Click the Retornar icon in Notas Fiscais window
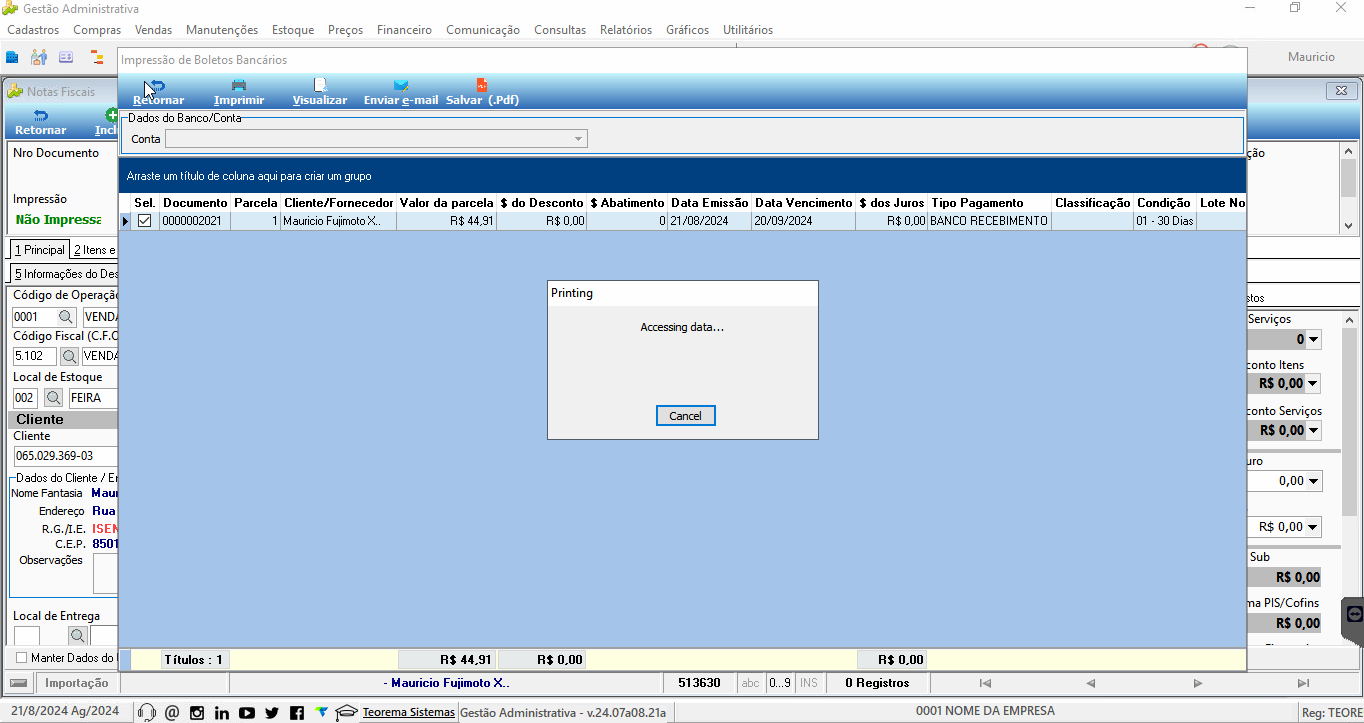This screenshot has width=1364, height=723. [40, 116]
